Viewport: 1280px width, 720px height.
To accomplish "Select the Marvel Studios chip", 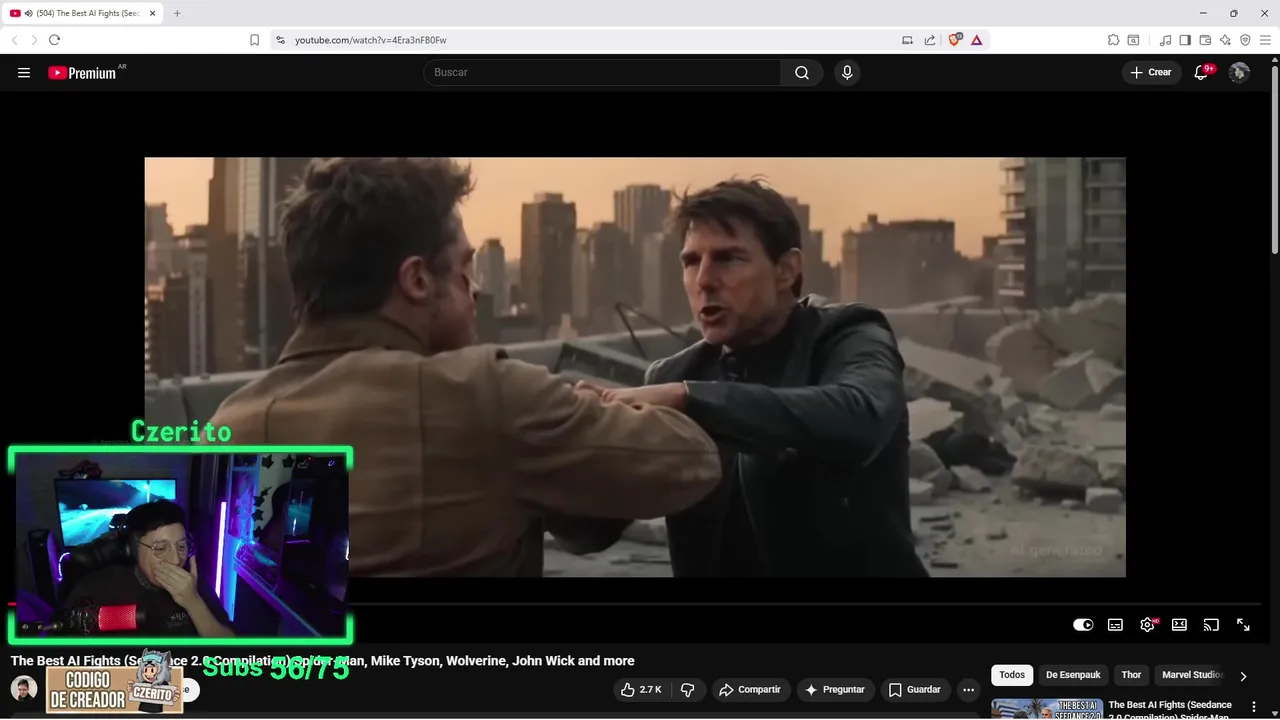I will coord(1190,675).
